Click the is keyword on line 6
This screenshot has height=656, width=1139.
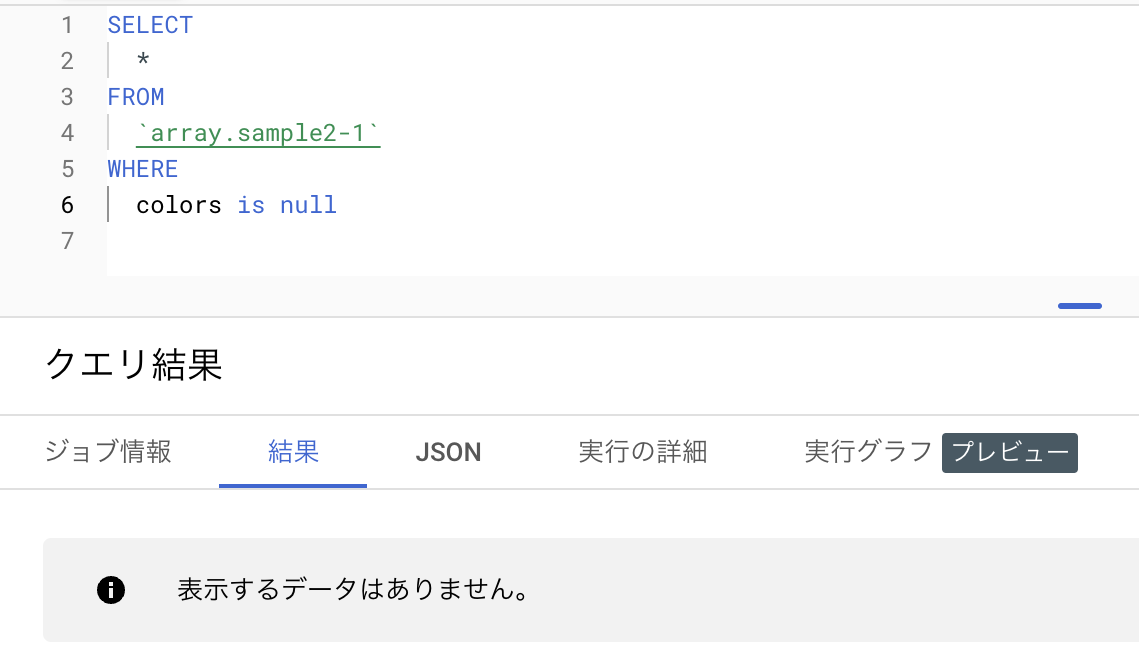coord(251,206)
